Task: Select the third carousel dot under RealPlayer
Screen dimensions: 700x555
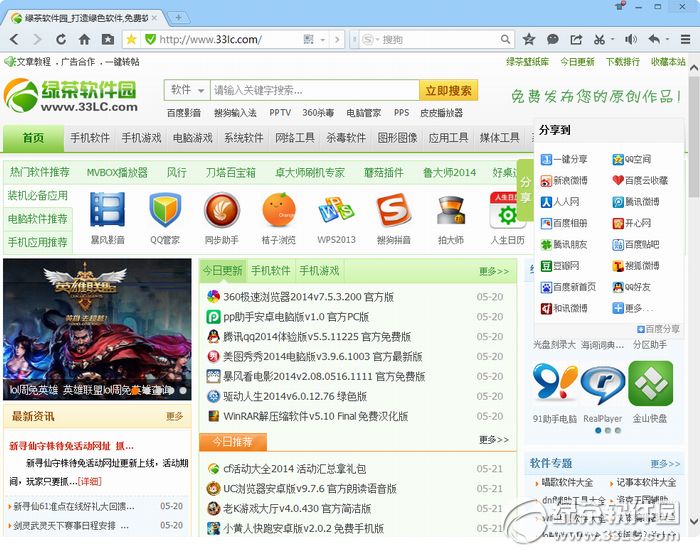Action: pyautogui.click(x=618, y=430)
